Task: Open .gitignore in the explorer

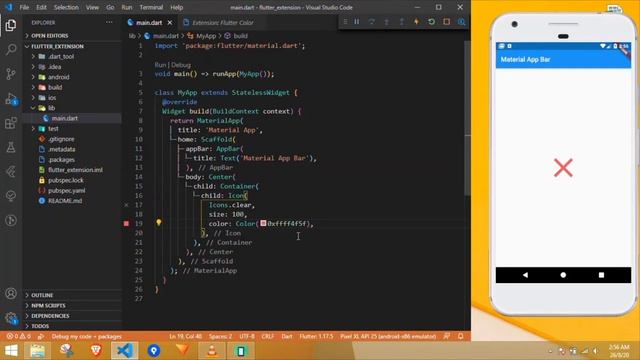Action: coord(72,139)
